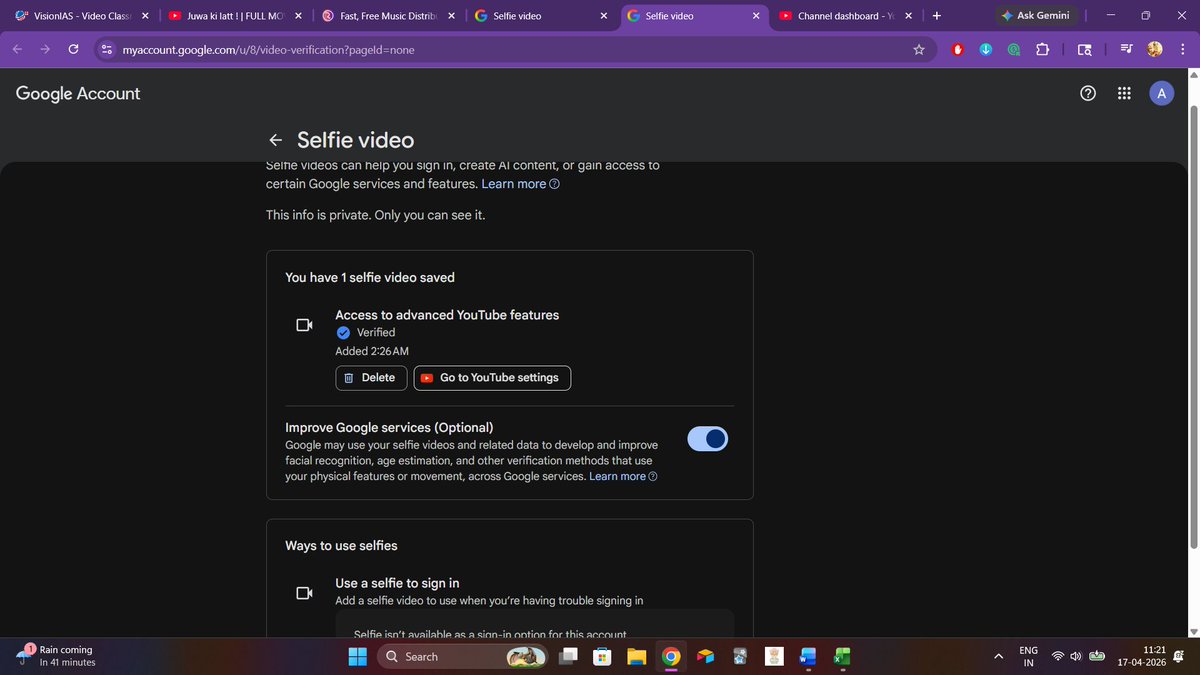
Task: Click the Delete selfie video button
Action: click(x=372, y=378)
